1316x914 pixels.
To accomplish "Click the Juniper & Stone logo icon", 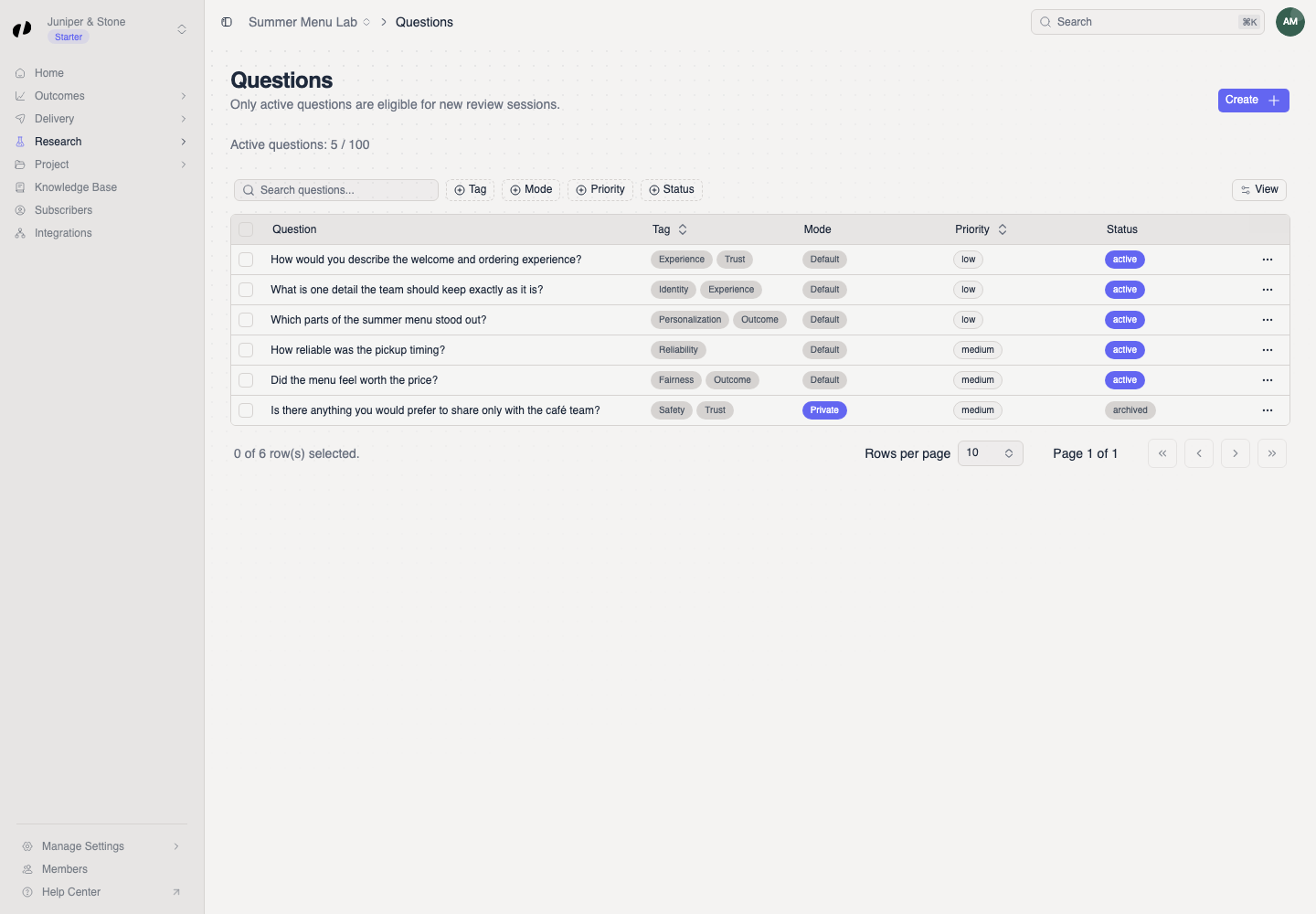I will coord(22,29).
